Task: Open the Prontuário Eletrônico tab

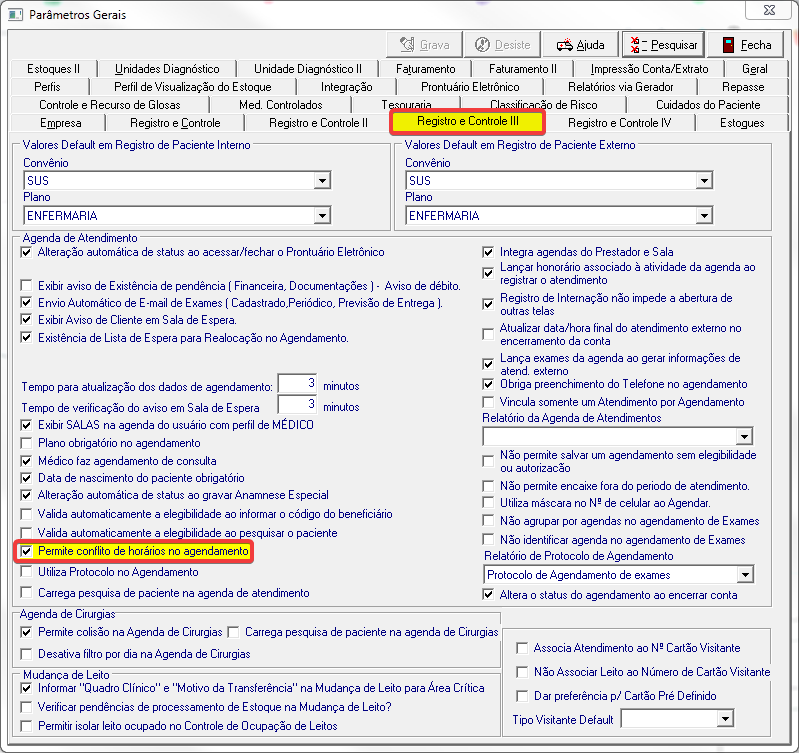Action: point(470,87)
